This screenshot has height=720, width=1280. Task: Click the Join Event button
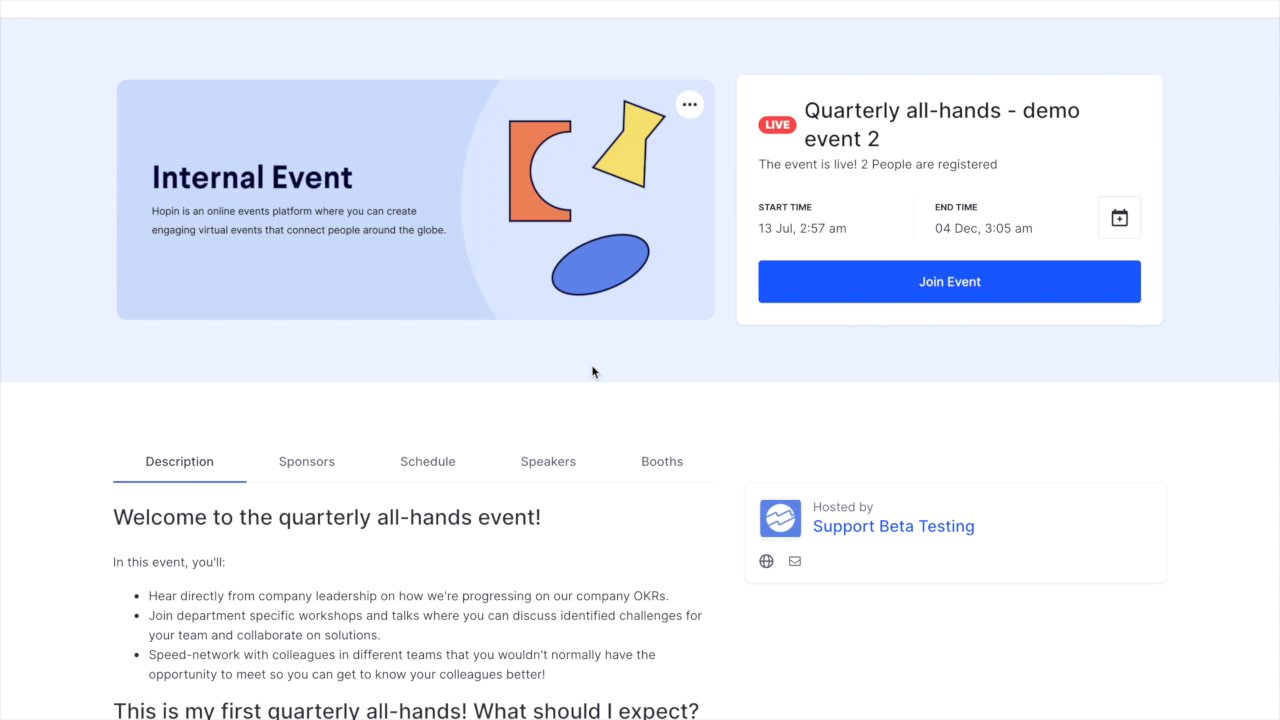[x=949, y=282]
